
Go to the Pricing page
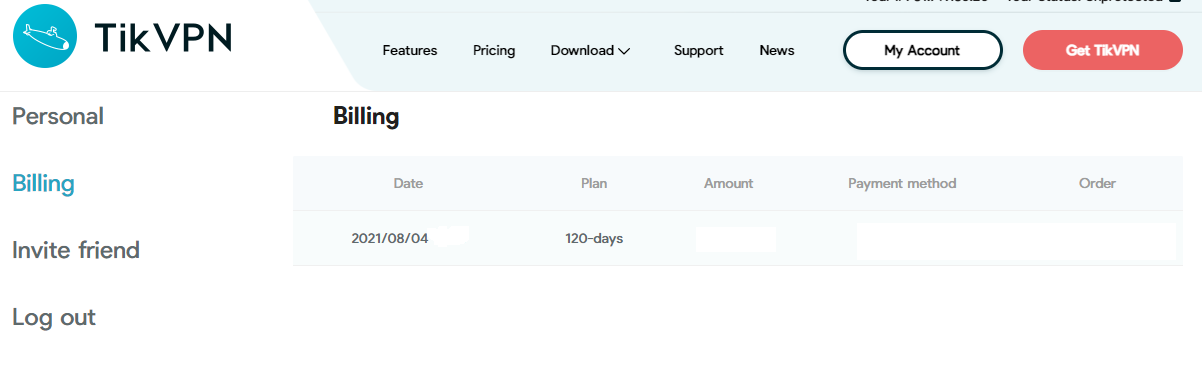tap(494, 50)
